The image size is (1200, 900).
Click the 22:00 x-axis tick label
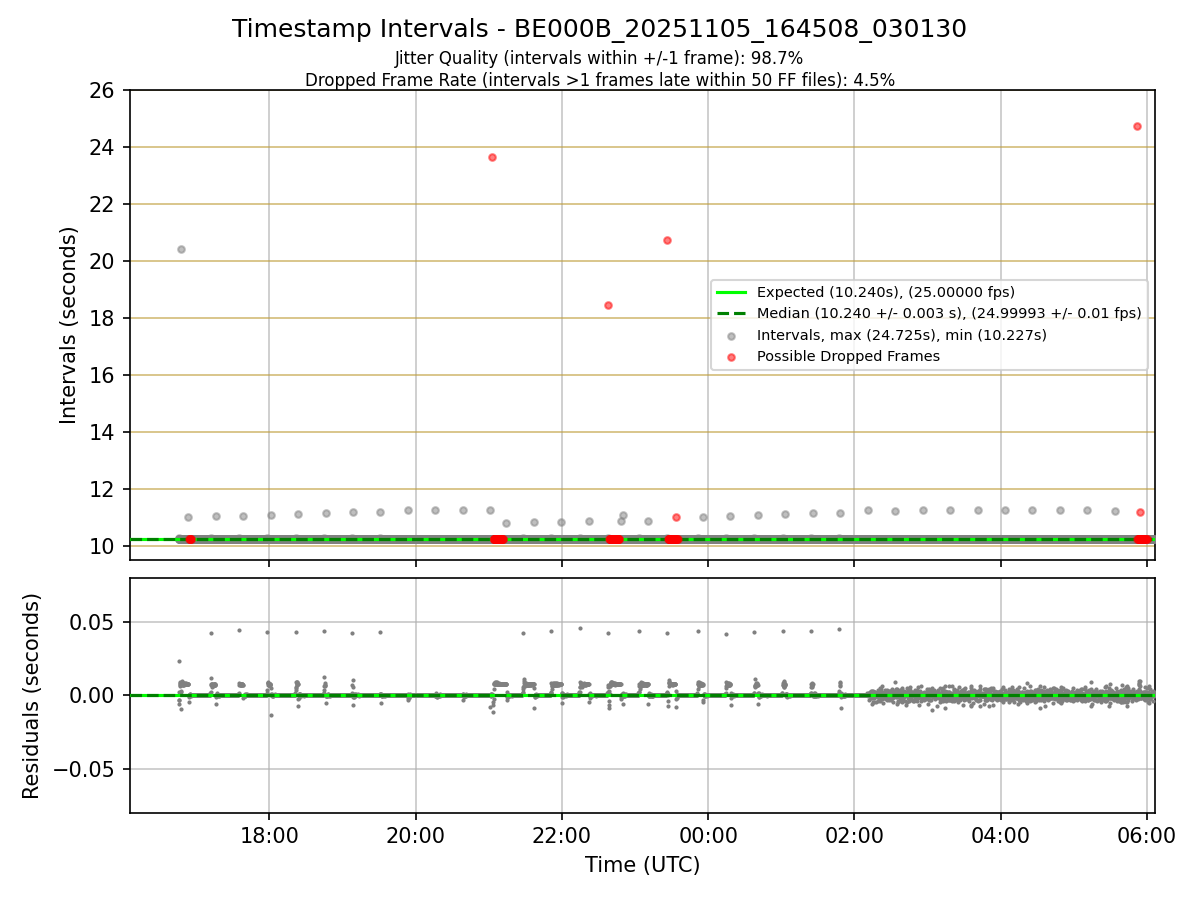coord(561,836)
